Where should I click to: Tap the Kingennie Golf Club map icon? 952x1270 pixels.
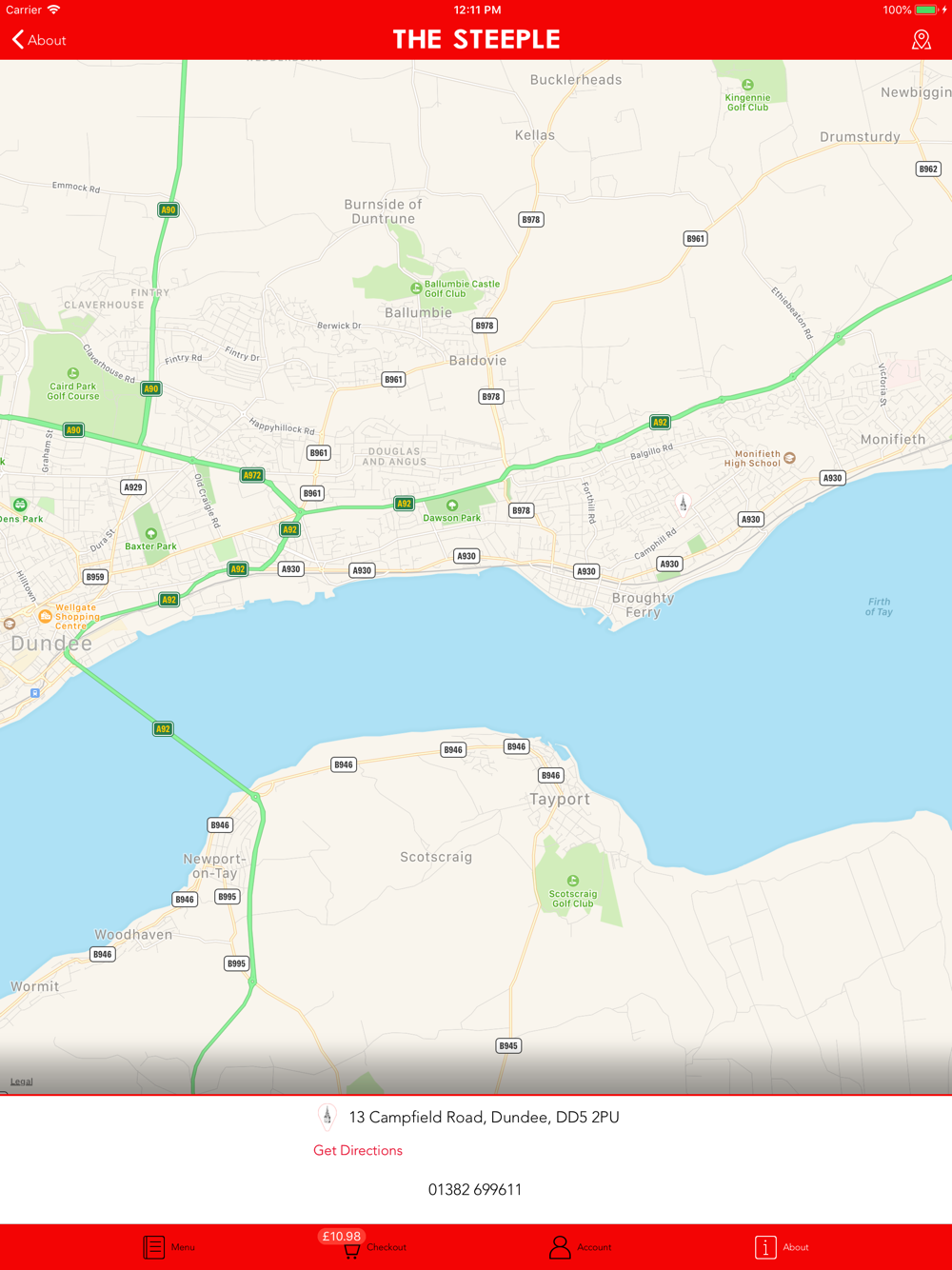click(747, 85)
